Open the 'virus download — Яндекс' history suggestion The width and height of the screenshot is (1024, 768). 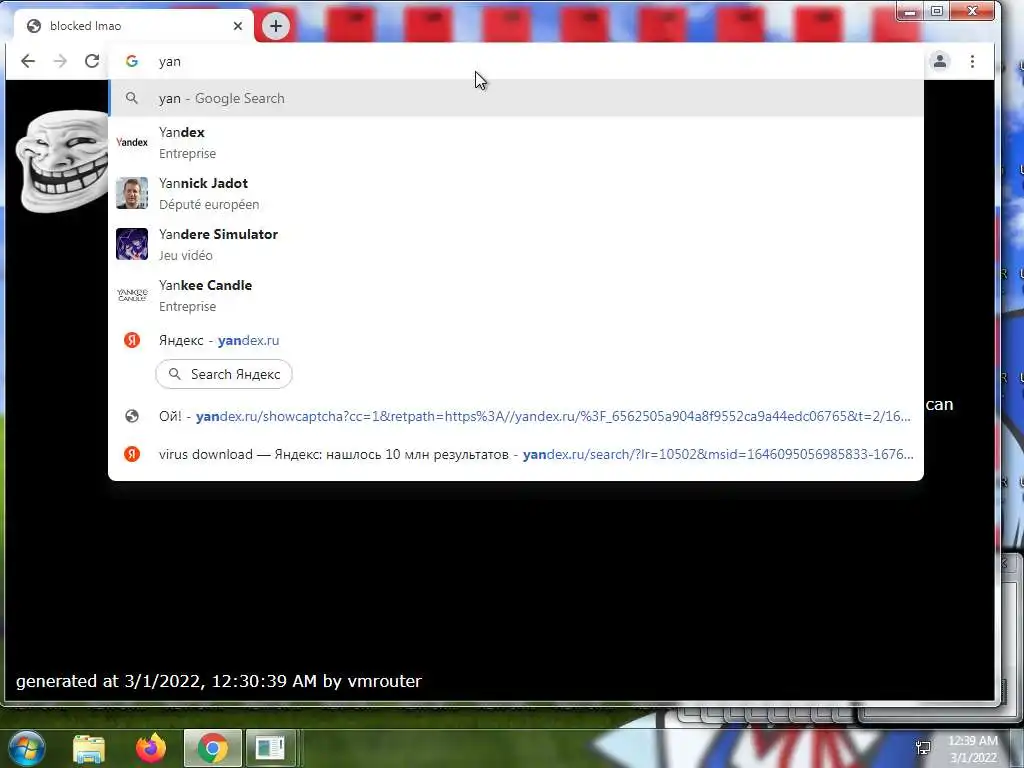(516, 454)
